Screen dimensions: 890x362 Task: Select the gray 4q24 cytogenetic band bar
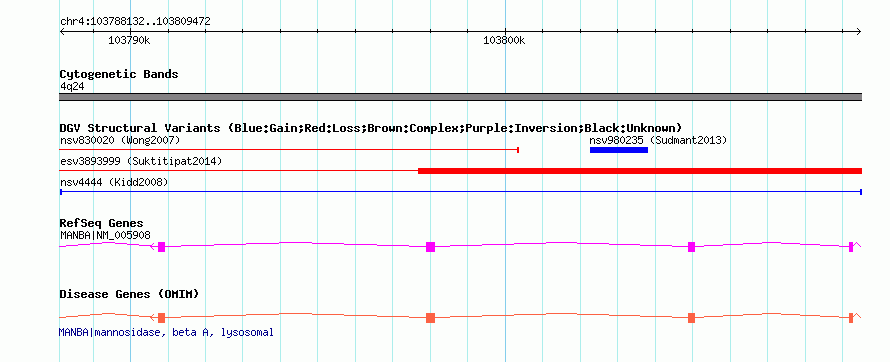point(460,97)
